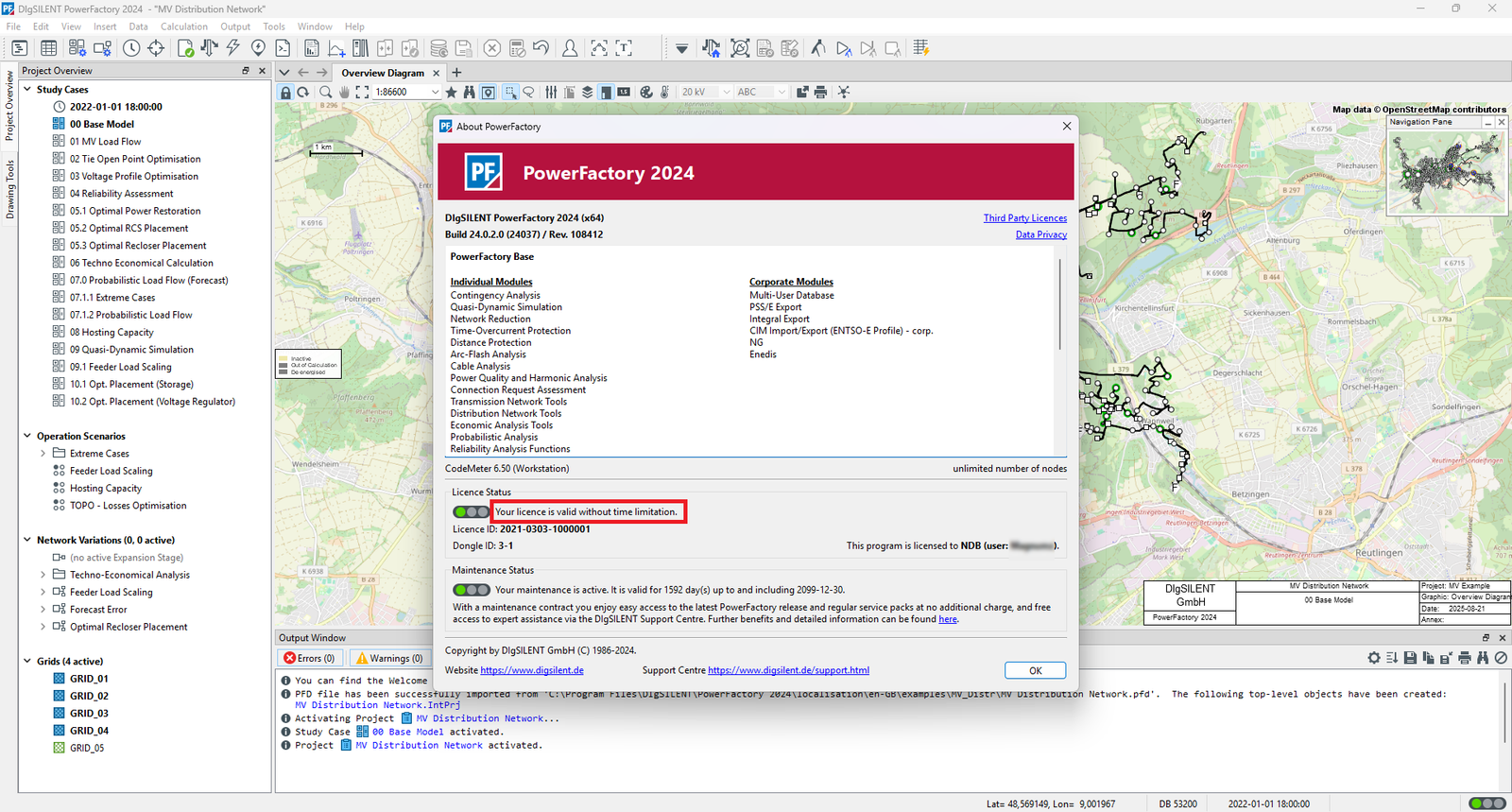Screen dimensions: 1512x812
Task: Open the ABC phase dropdown
Action: (x=782, y=92)
